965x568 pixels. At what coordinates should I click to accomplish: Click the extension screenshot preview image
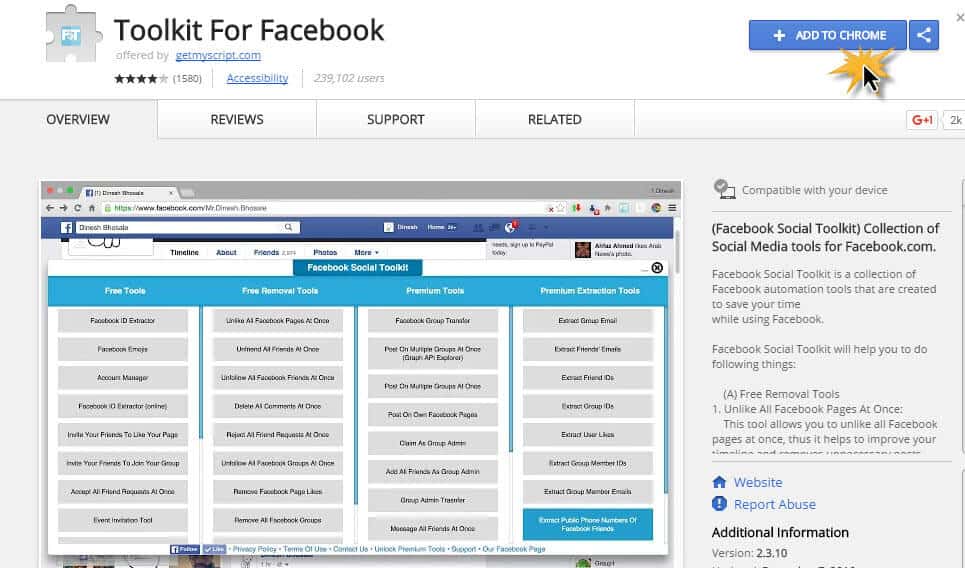tap(360, 400)
